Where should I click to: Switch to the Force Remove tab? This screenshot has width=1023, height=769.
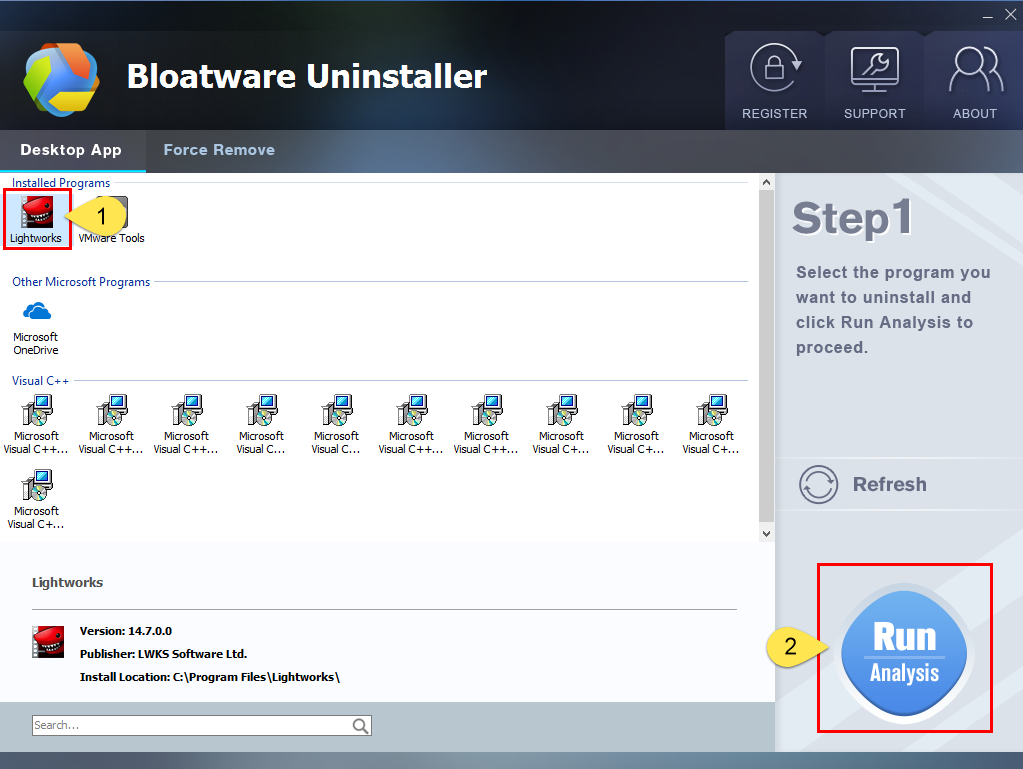[219, 150]
